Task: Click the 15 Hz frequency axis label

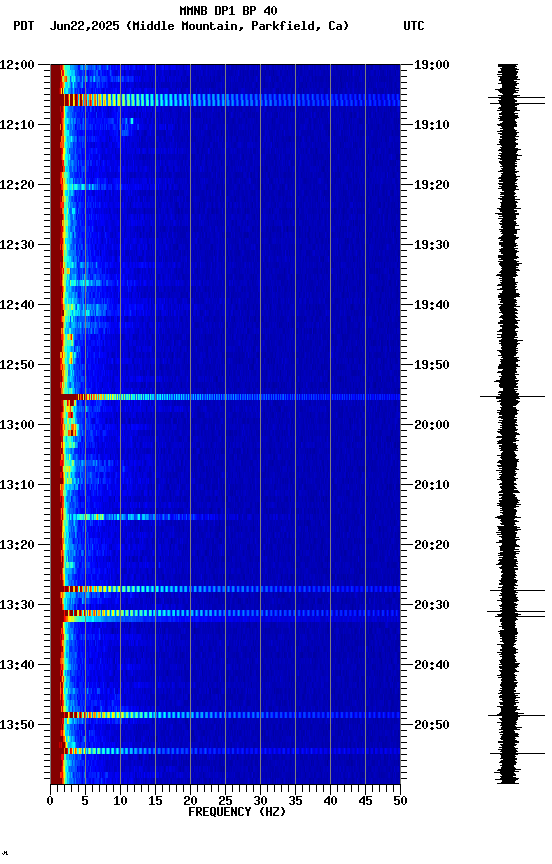Action: pos(155,801)
